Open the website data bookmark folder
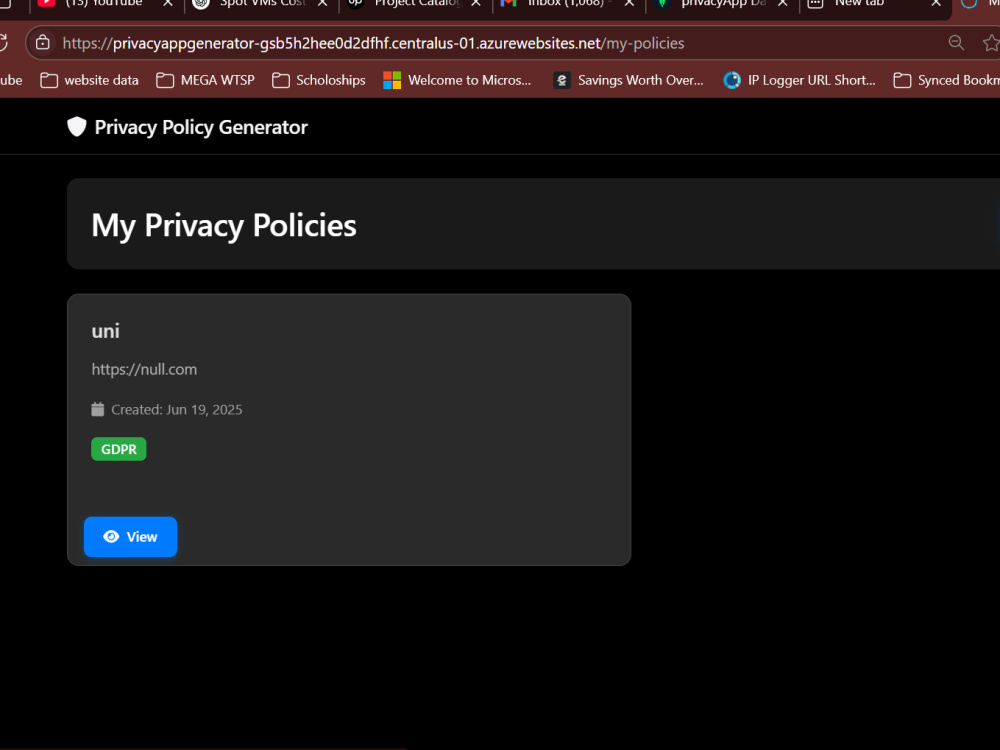 [89, 80]
